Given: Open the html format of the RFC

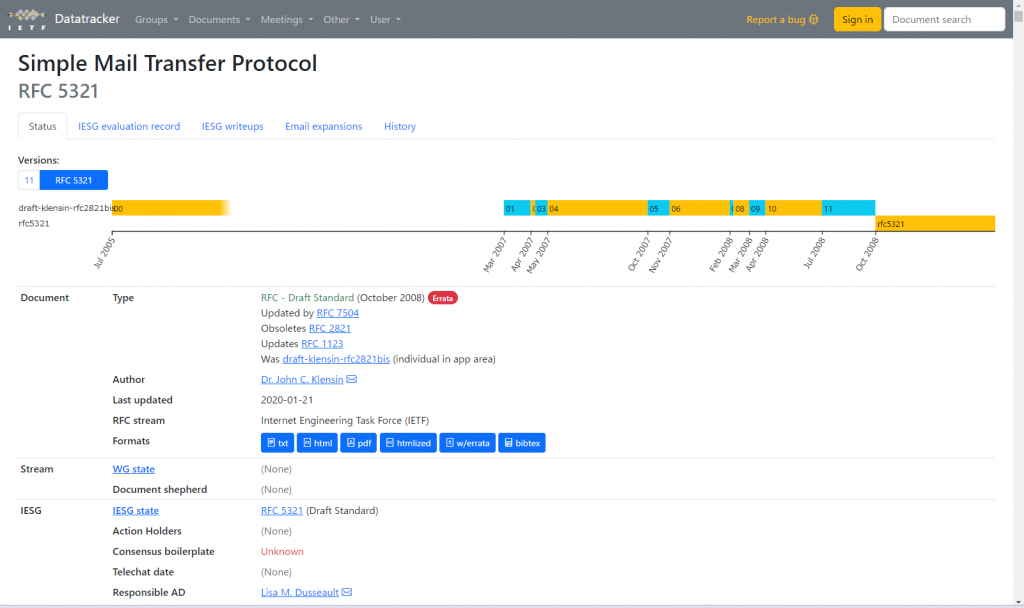Looking at the screenshot, I should click(317, 442).
